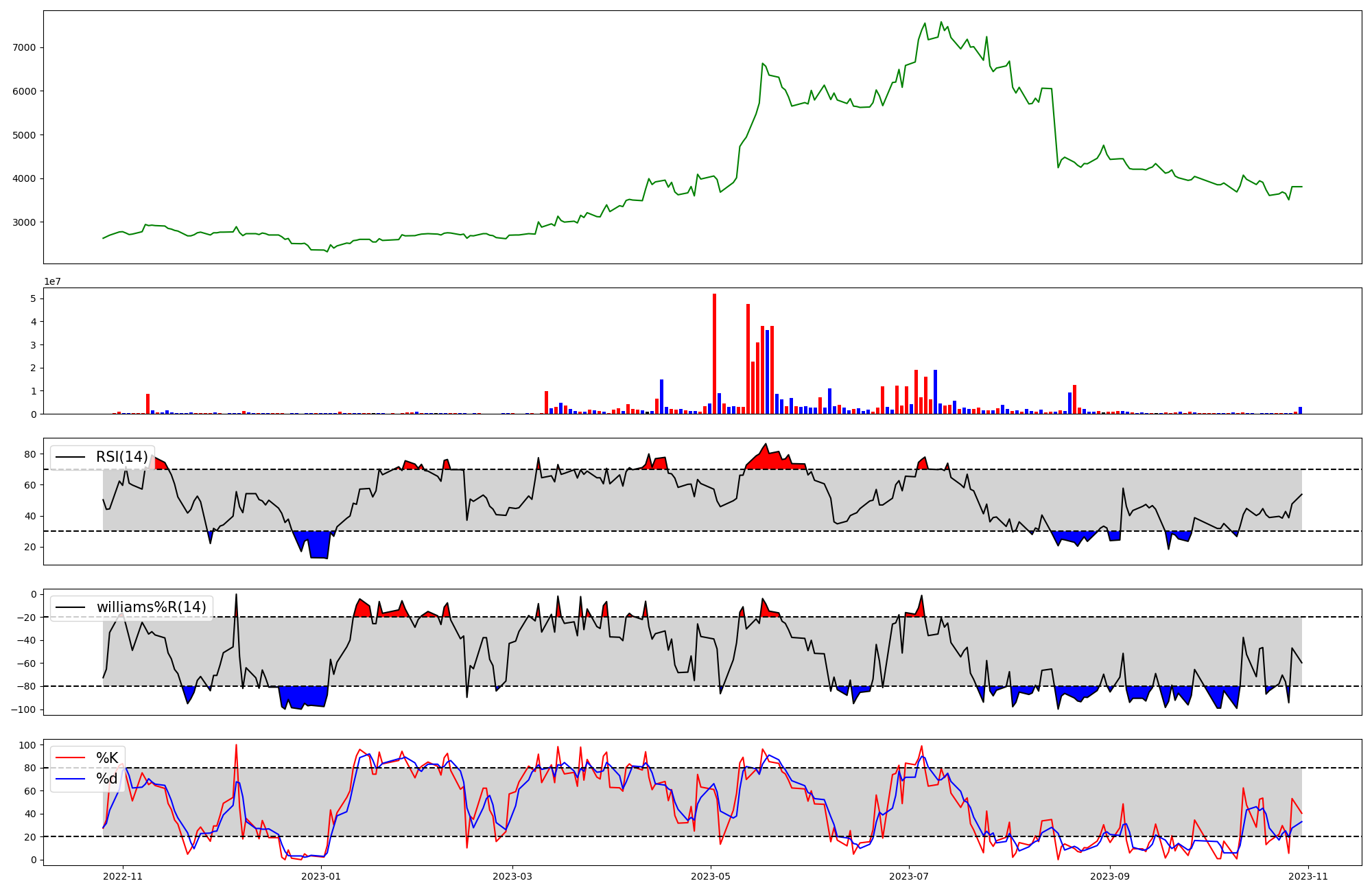Click the 2023-07 x-axis date label
Image resolution: width=1372 pixels, height=892 pixels.
coord(909,876)
